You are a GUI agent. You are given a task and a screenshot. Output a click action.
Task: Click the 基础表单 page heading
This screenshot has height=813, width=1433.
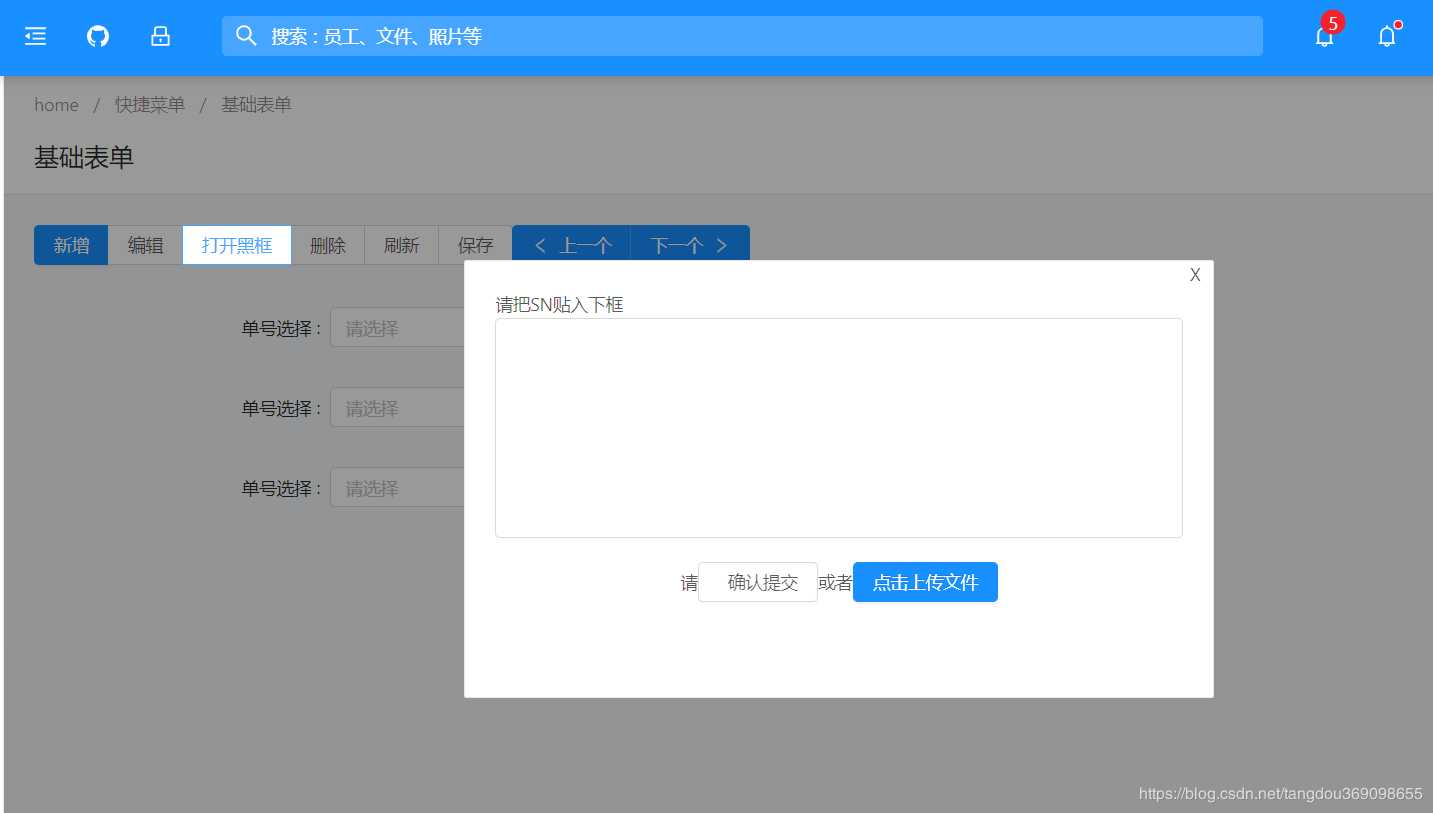pos(84,157)
